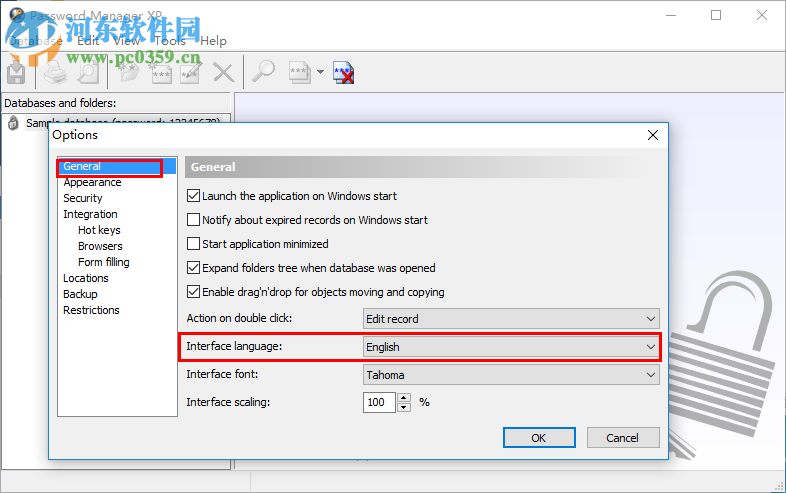786x493 pixels.
Task: Click the Cancel button
Action: tap(623, 438)
